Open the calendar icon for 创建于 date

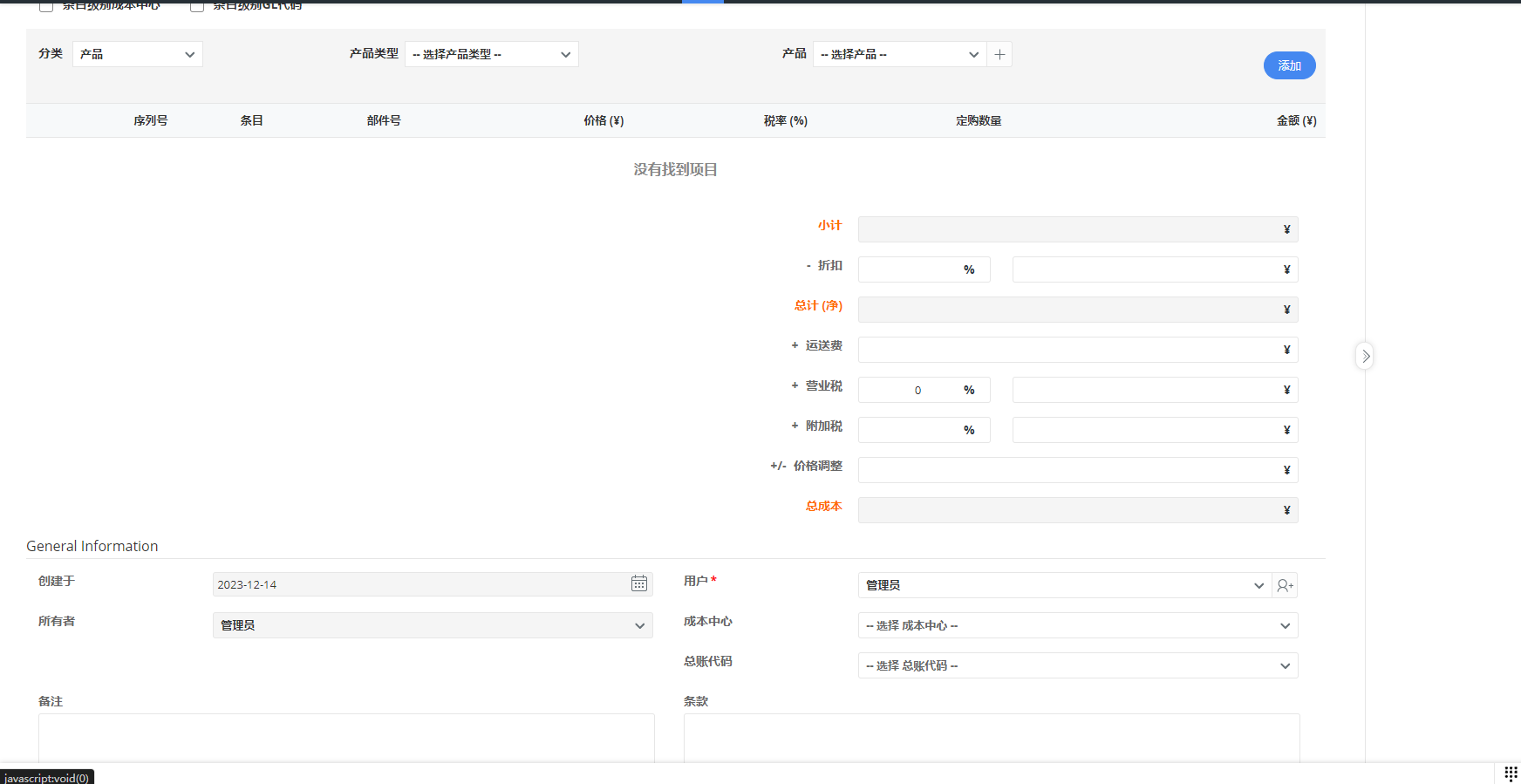click(639, 583)
